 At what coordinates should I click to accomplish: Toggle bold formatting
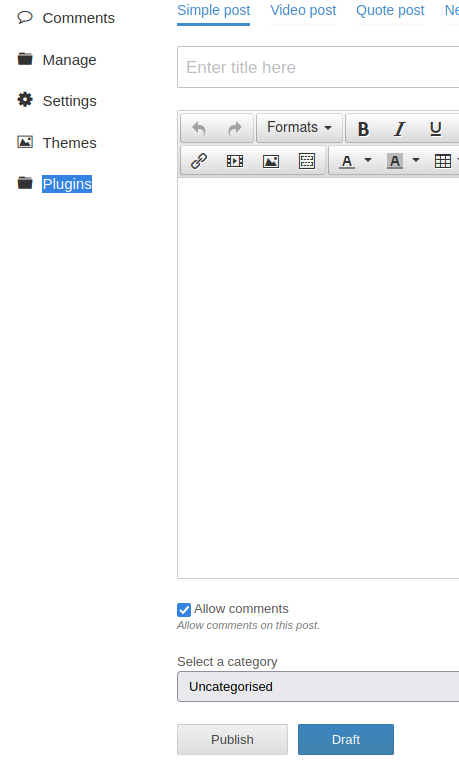[x=363, y=128]
